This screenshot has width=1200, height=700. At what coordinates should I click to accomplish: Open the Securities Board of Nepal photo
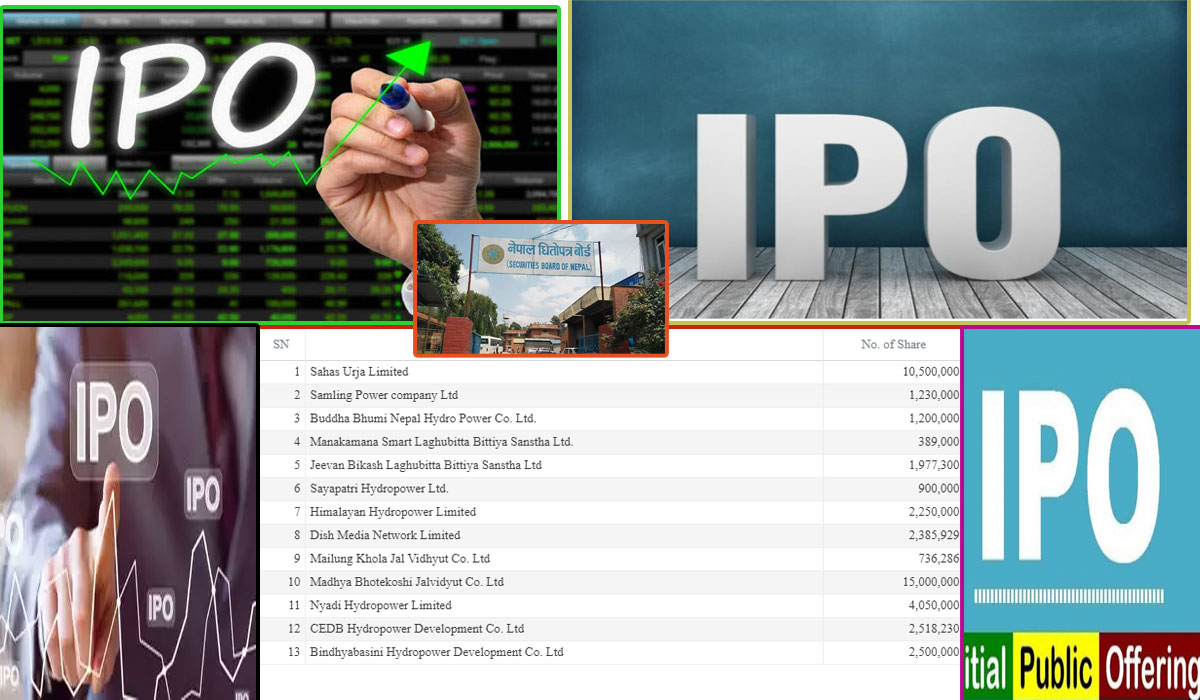[540, 289]
